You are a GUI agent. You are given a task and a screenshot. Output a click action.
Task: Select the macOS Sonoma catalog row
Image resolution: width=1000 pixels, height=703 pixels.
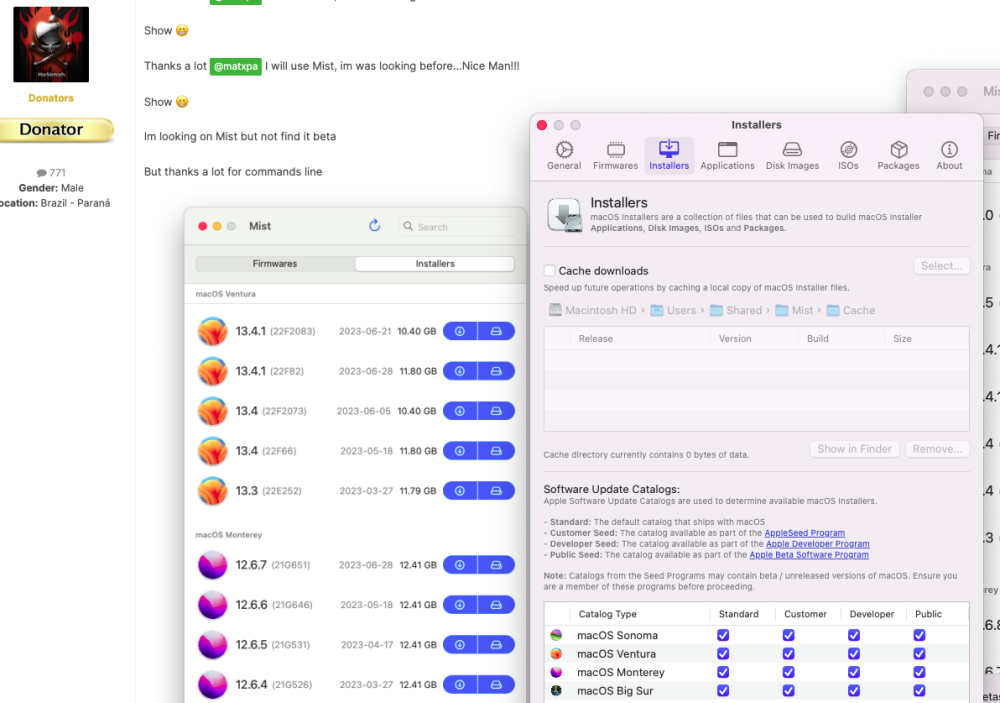tap(756, 635)
